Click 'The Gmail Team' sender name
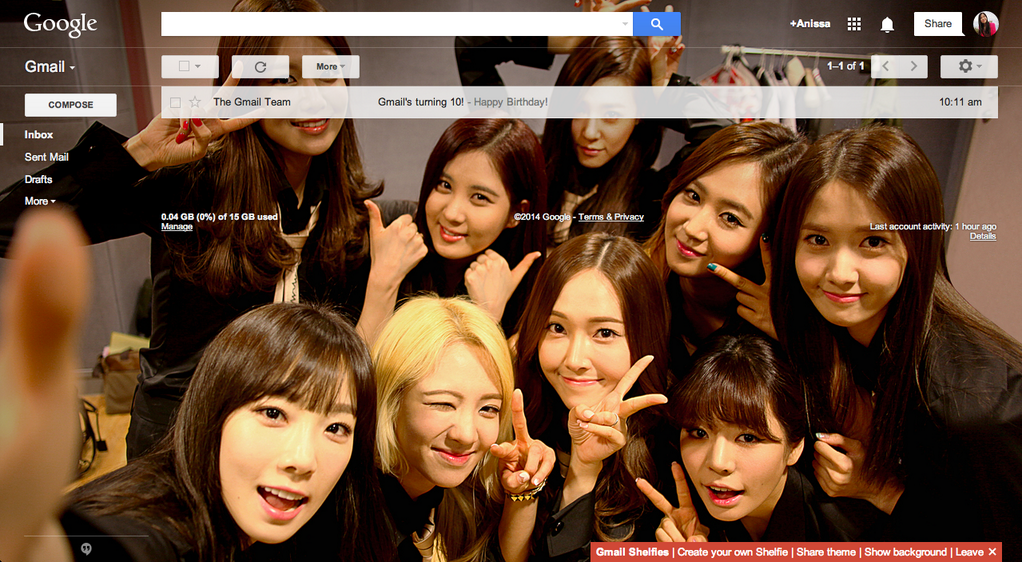1022x562 pixels. 252,102
